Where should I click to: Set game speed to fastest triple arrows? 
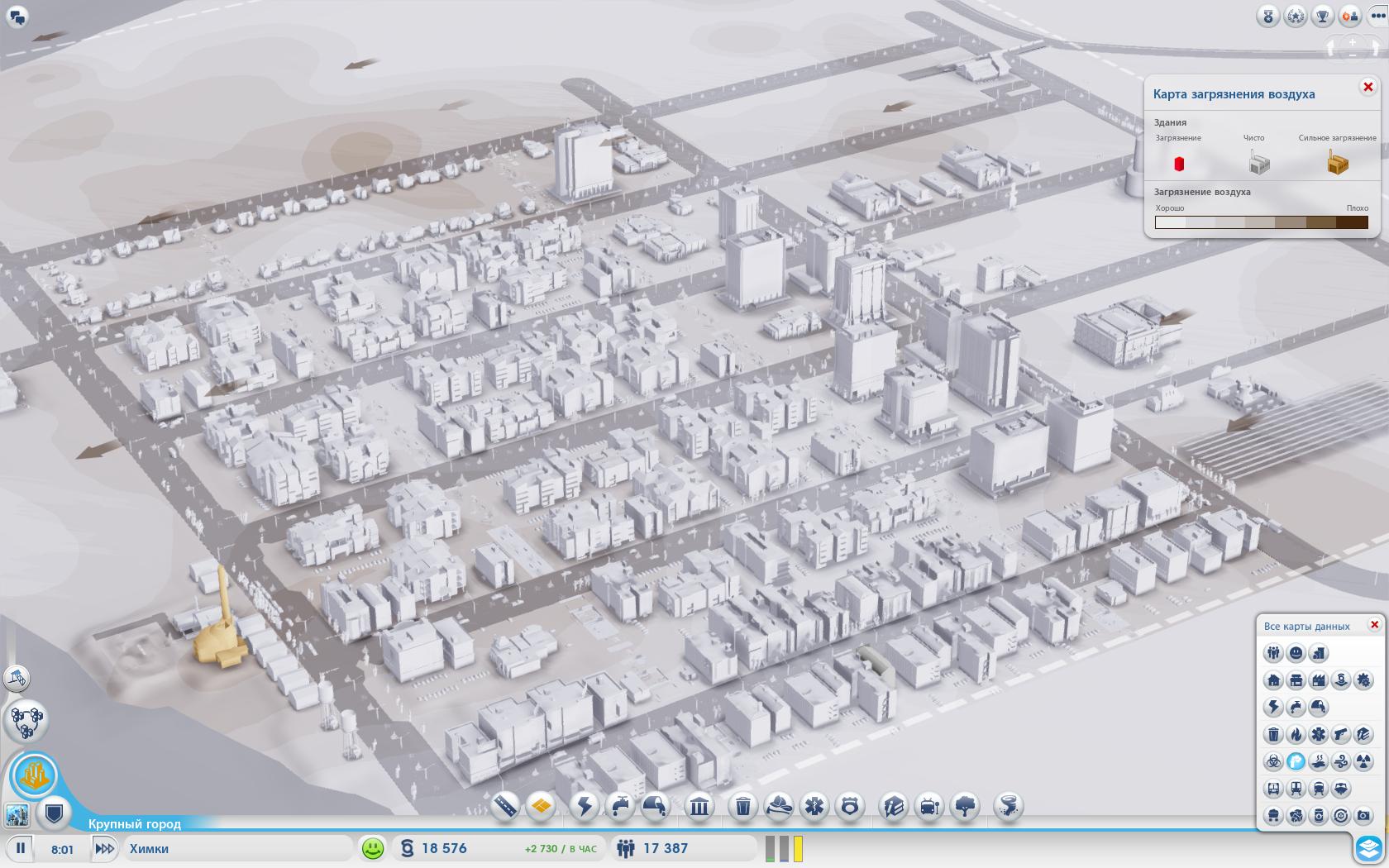(104, 848)
